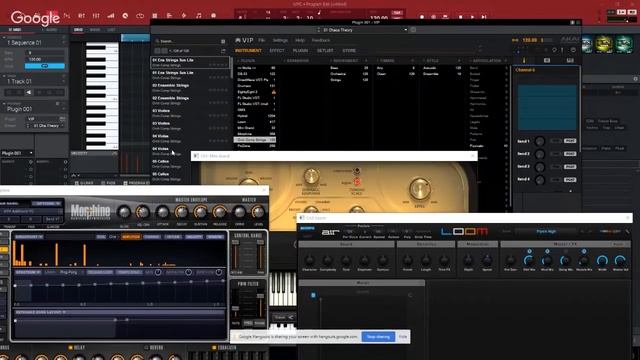
Task: Click the large Level knob in Mini Grand
Action: 419,189
